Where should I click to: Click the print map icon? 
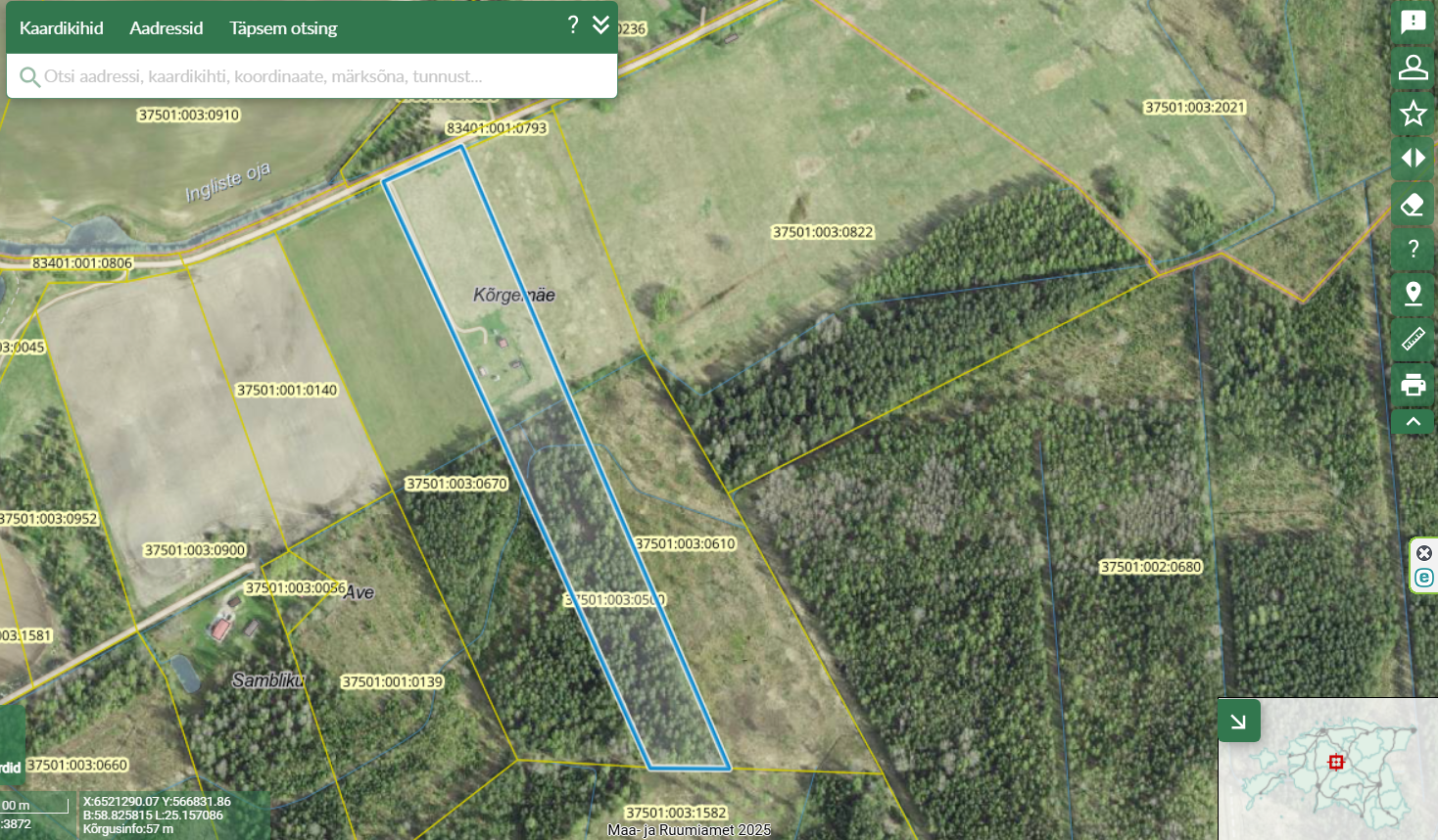1413,385
